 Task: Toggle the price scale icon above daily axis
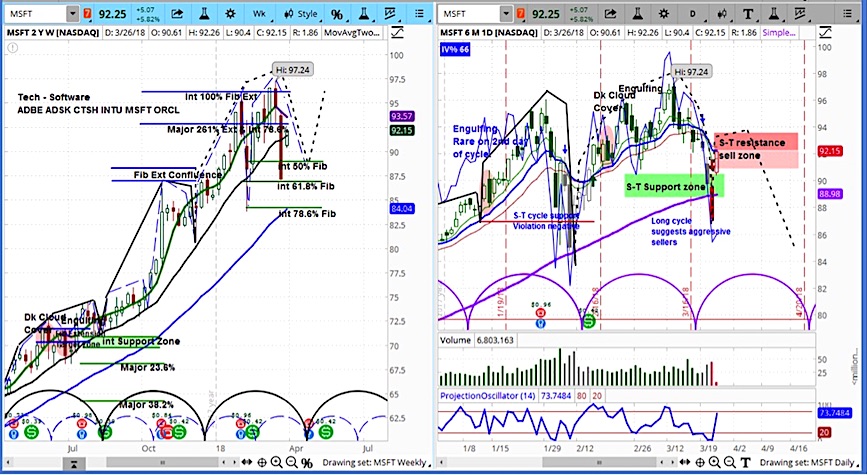click(826, 33)
